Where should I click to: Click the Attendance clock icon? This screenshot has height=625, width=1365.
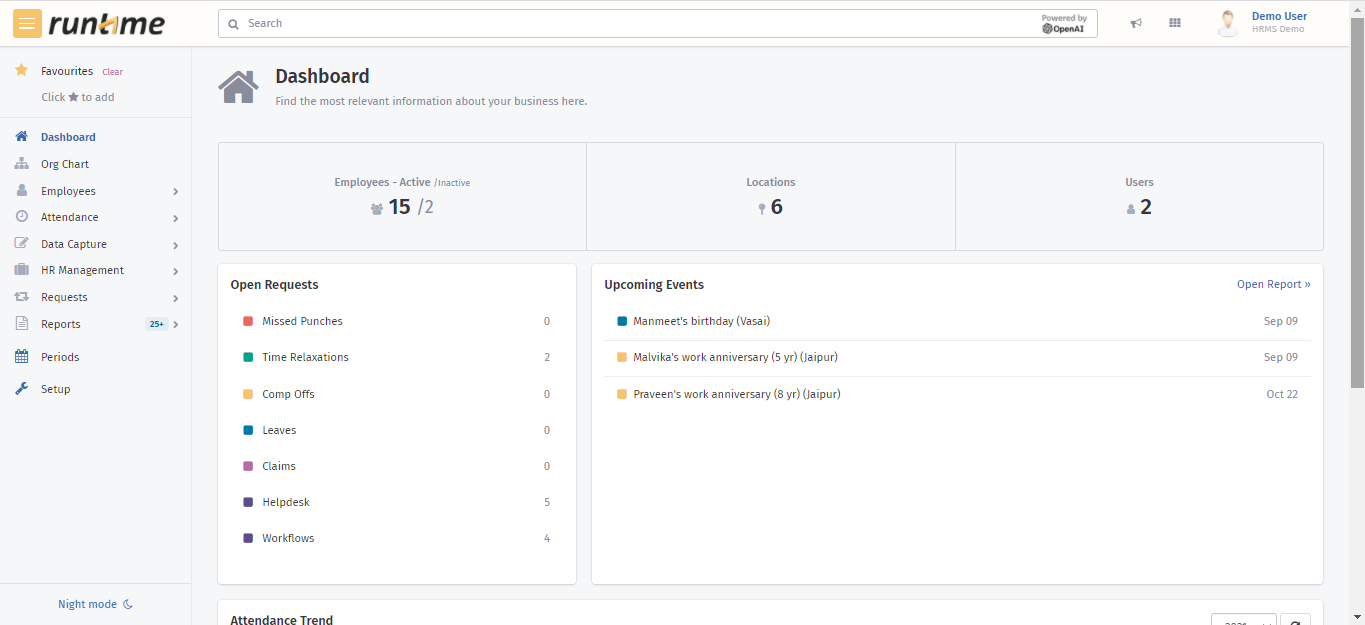tap(21, 217)
